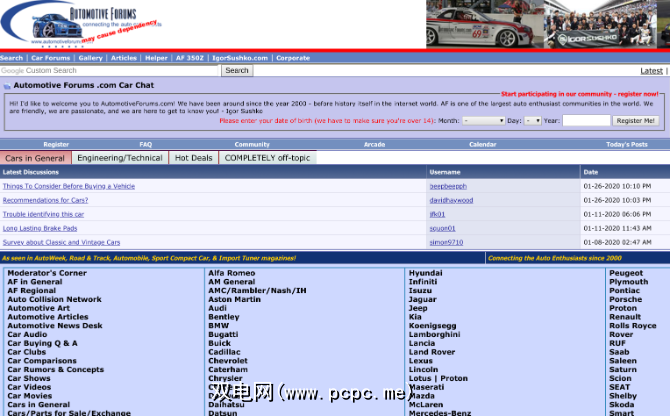The image size is (670, 416).
Task: Open the Car Buying Q & A forum
Action: tap(42, 343)
